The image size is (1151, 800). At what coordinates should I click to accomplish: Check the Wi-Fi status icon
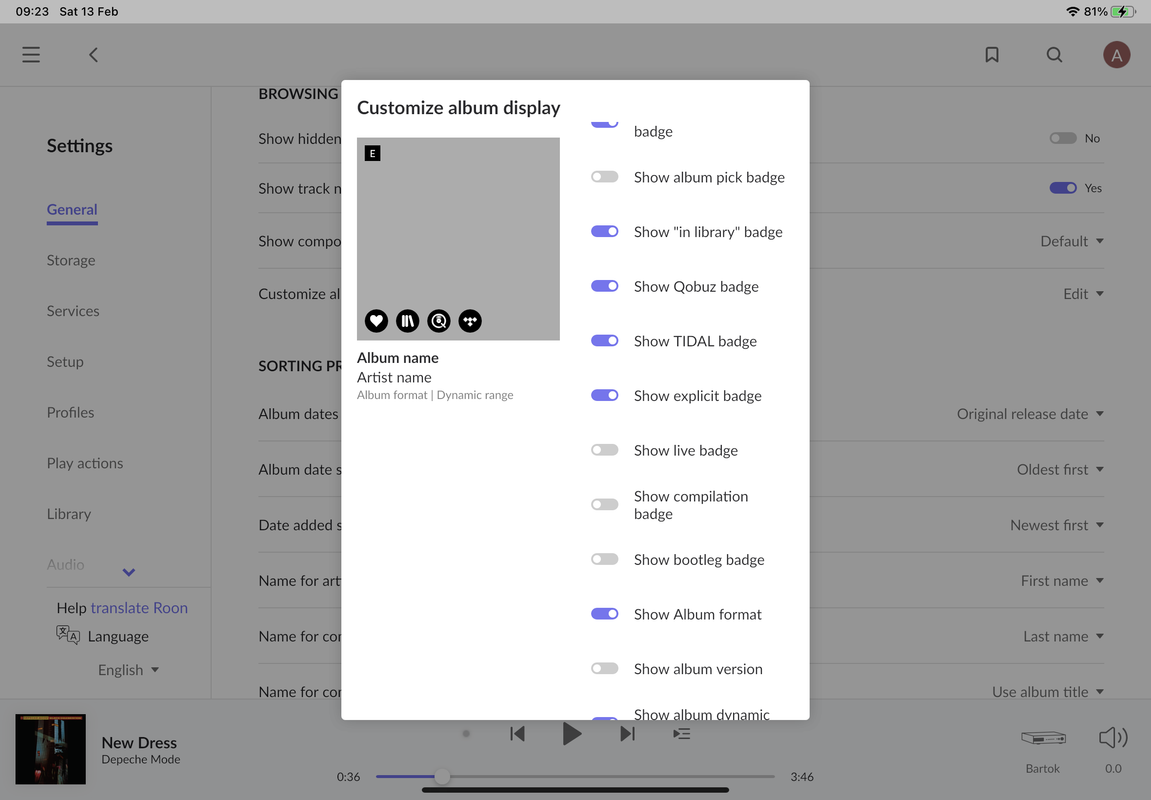pyautogui.click(x=1072, y=12)
